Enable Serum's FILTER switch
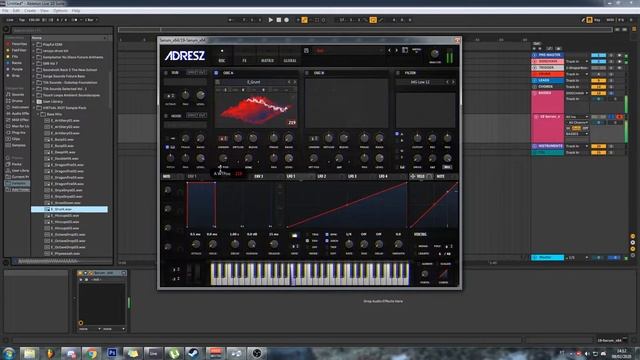This screenshot has width=640, height=360. point(398,73)
